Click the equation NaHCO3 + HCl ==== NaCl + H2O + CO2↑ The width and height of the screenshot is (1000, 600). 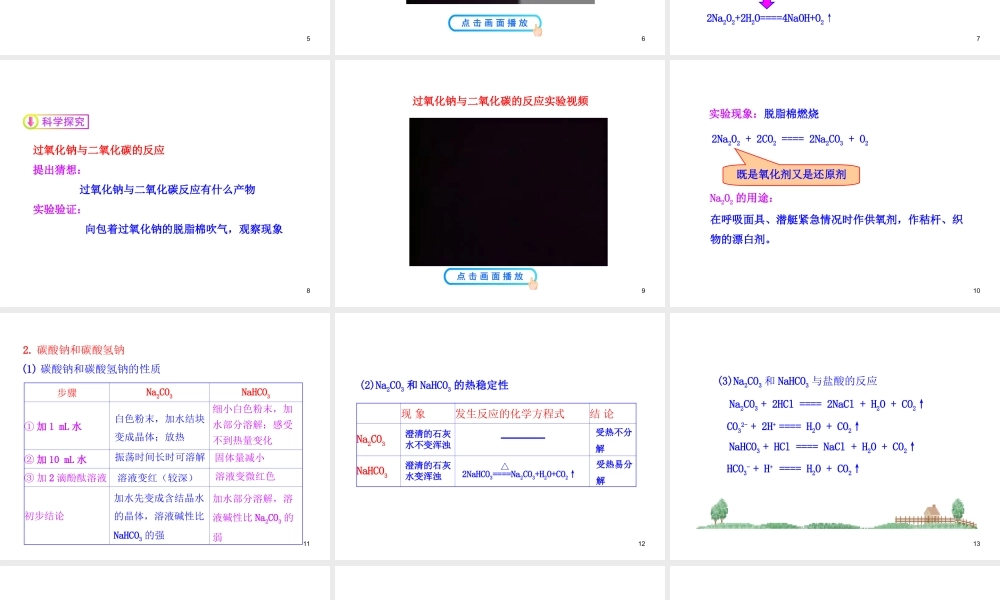(821, 447)
